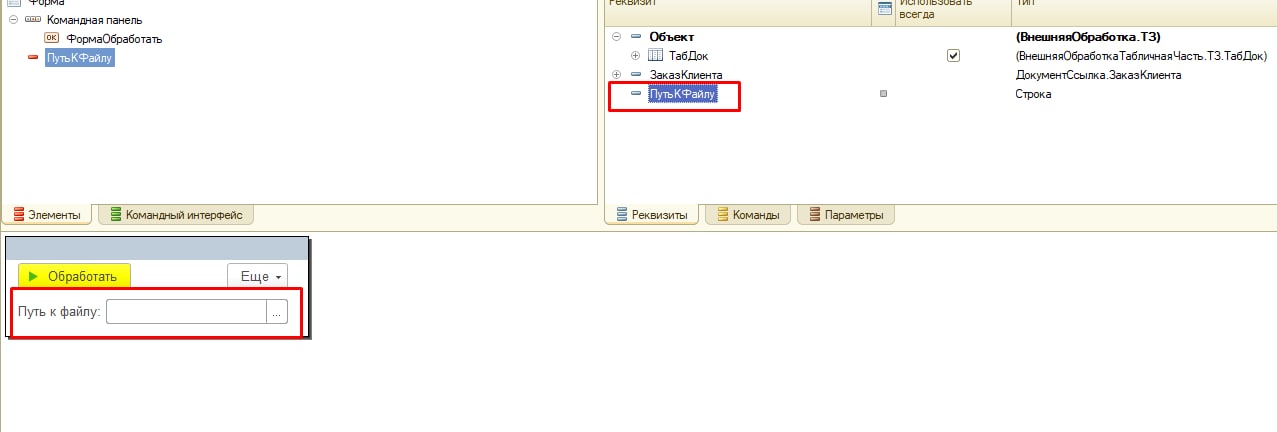The image size is (1277, 432).
Task: Switch to the Командный интерфейс tab
Action: pyautogui.click(x=176, y=214)
